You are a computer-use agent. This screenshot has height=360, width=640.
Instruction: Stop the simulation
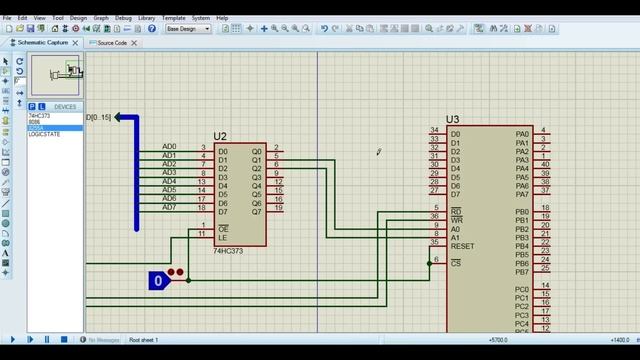click(64, 339)
